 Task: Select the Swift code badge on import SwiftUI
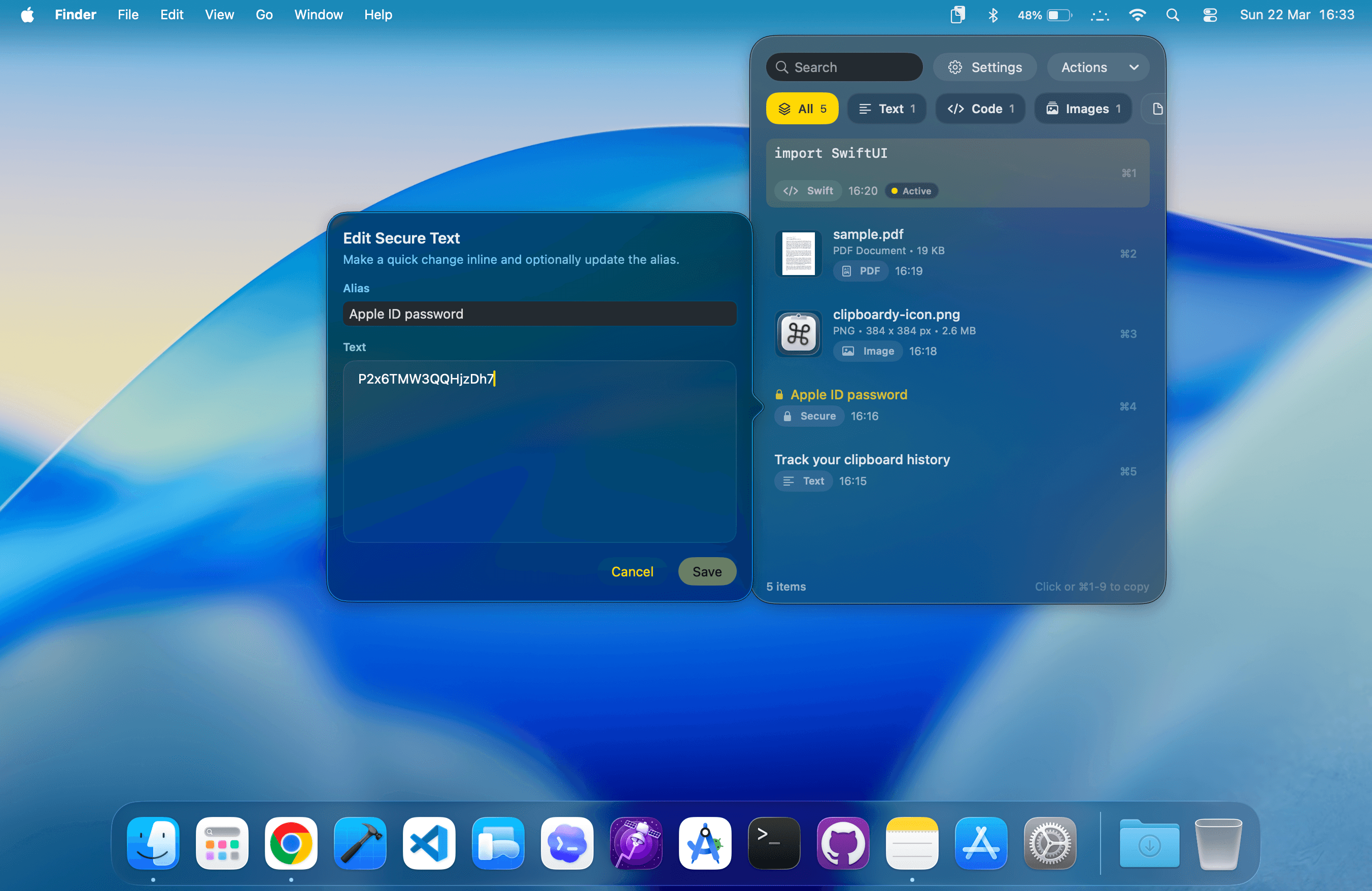(x=807, y=191)
